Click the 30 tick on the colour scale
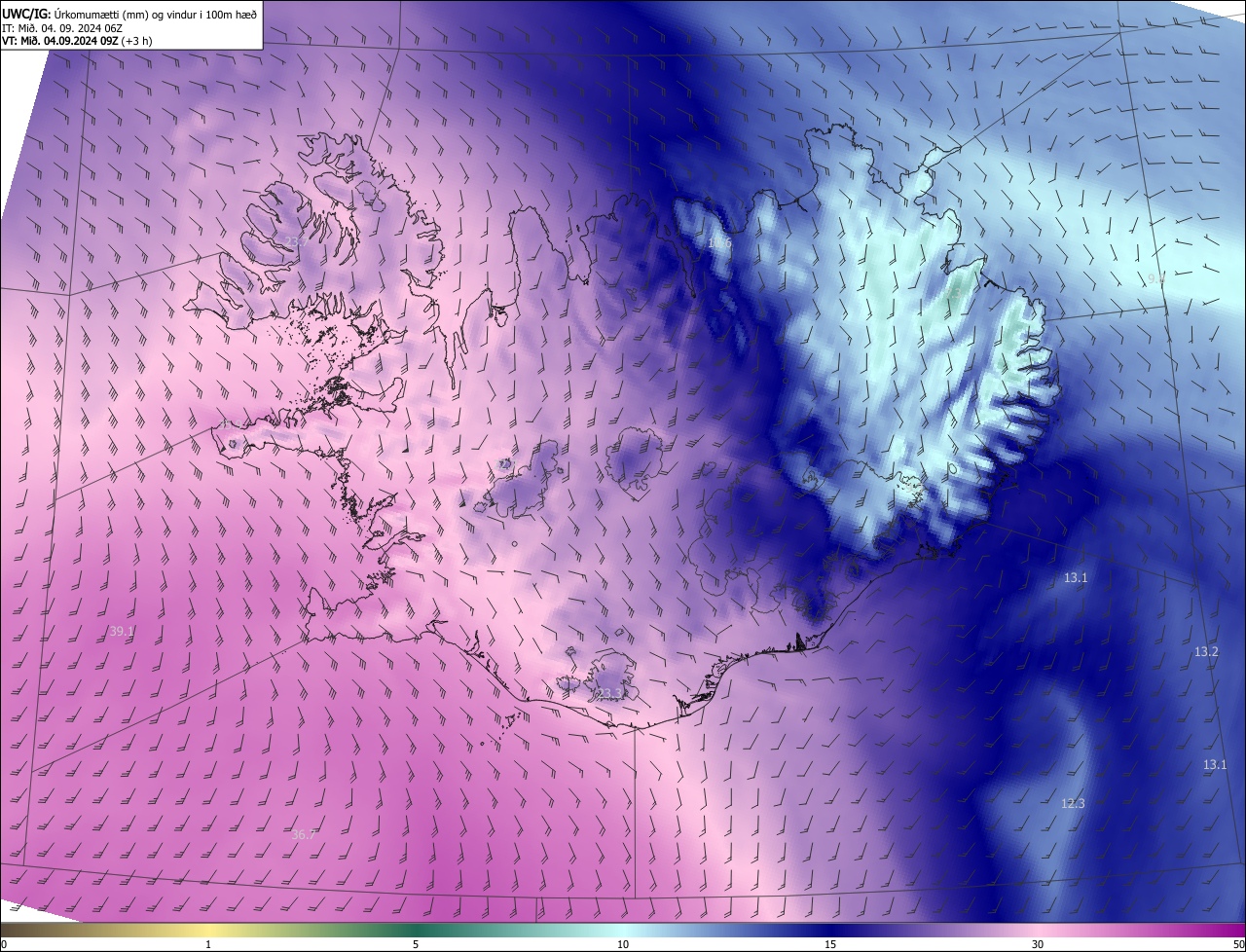Screen dimensions: 1246x952 1038,944
